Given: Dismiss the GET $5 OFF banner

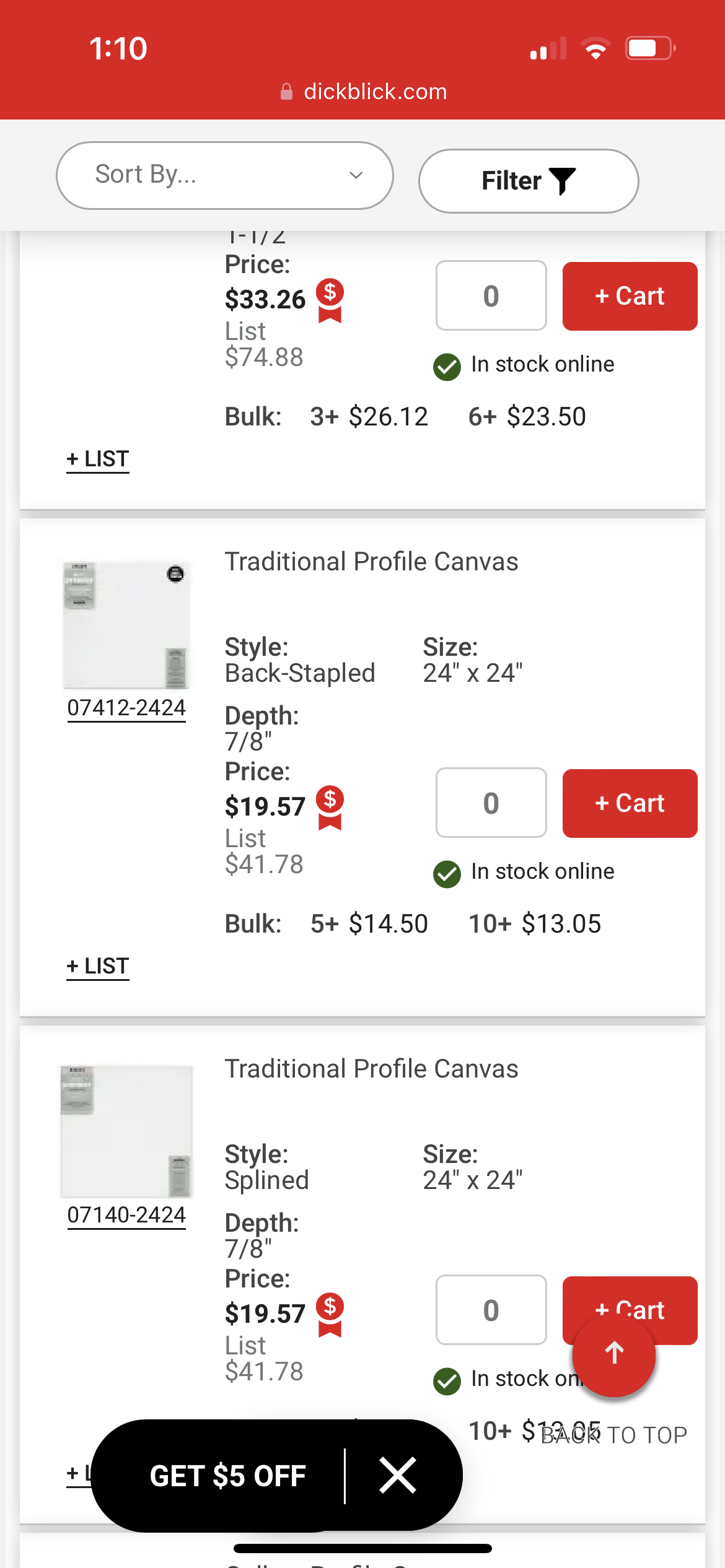Looking at the screenshot, I should pyautogui.click(x=397, y=1476).
